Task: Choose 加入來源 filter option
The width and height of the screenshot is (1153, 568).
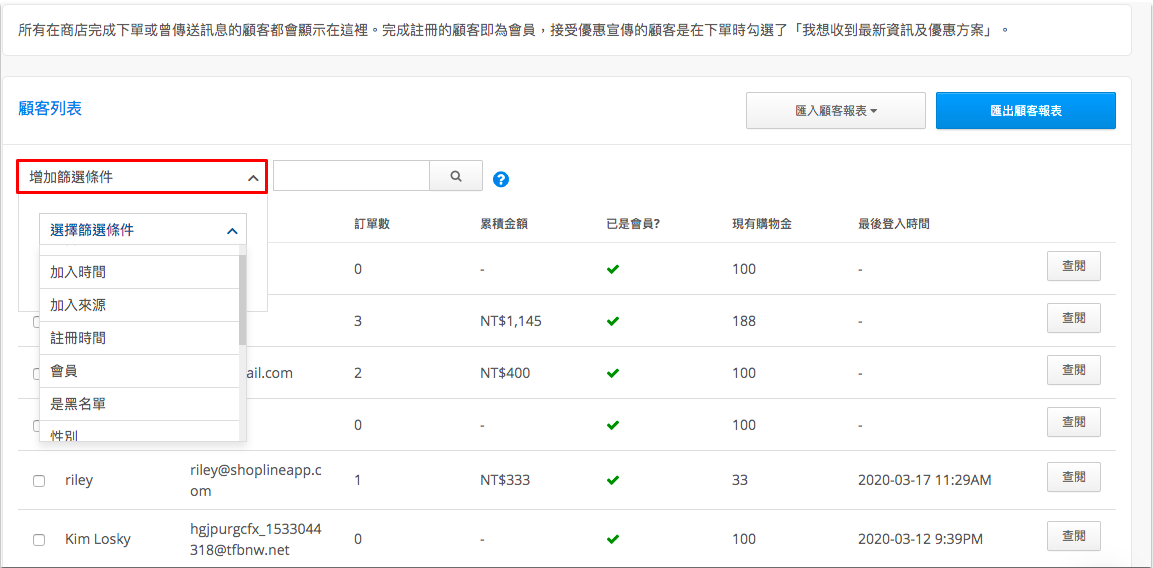Action: 140,305
